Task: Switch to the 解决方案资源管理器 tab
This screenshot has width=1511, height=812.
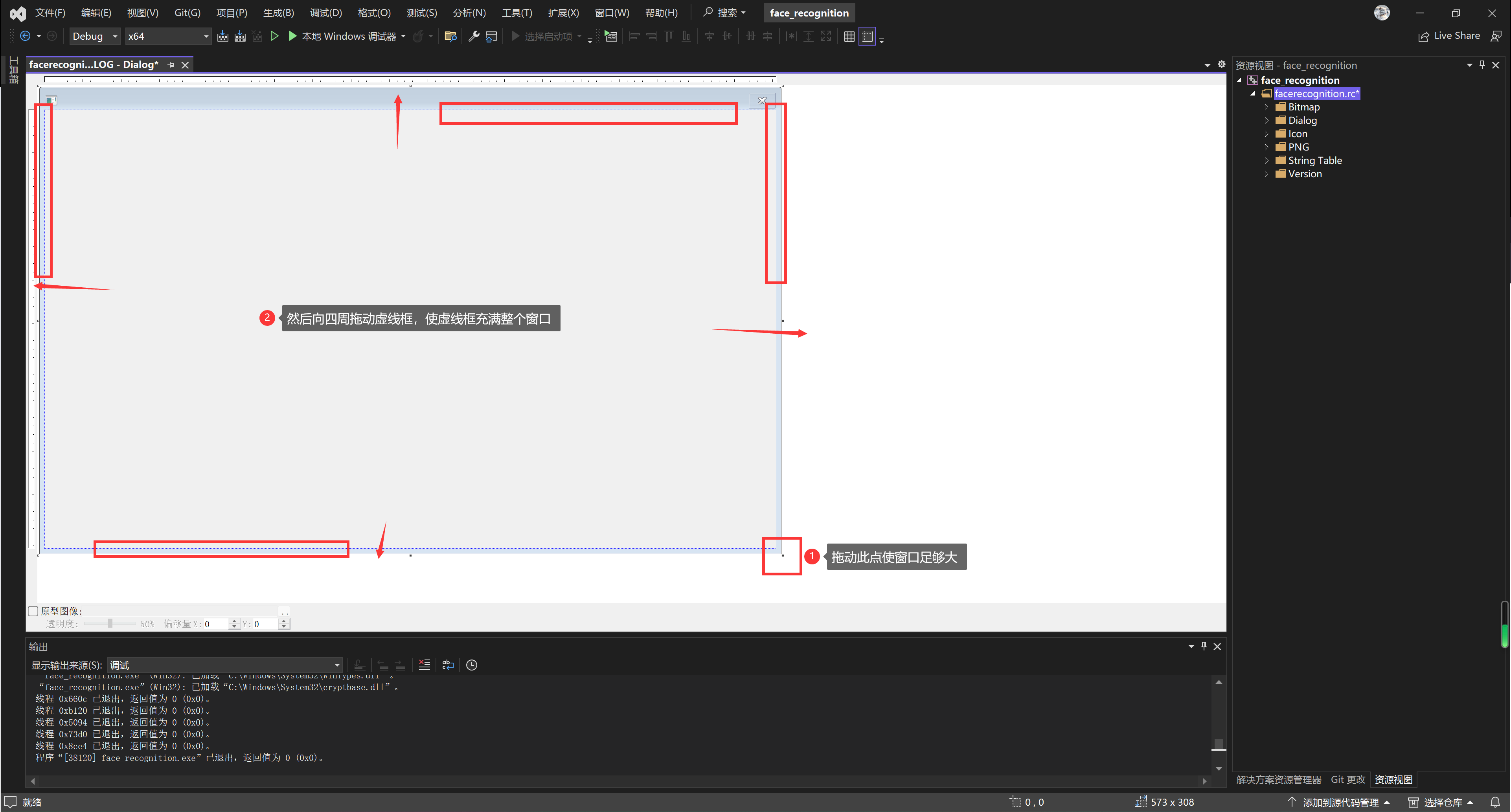Action: click(1279, 780)
